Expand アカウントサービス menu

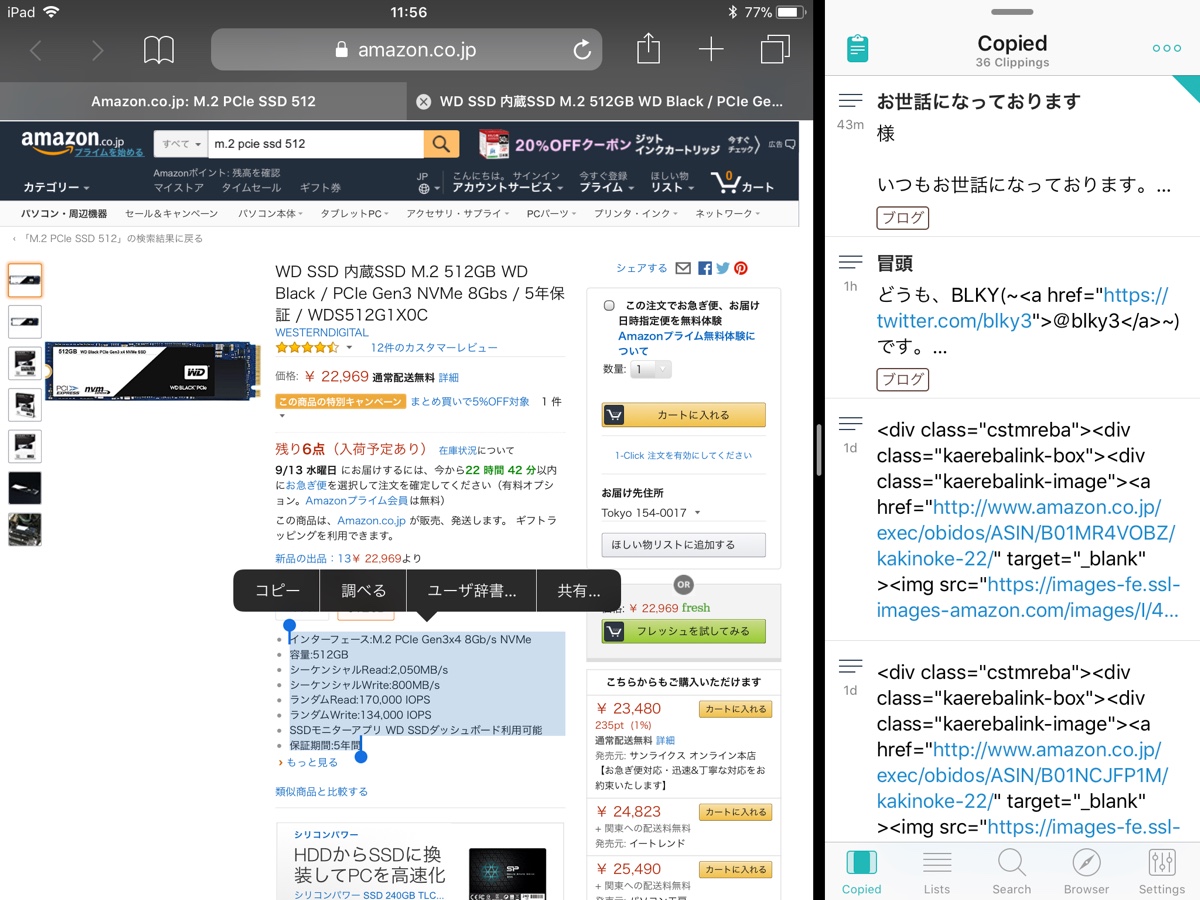coord(506,187)
